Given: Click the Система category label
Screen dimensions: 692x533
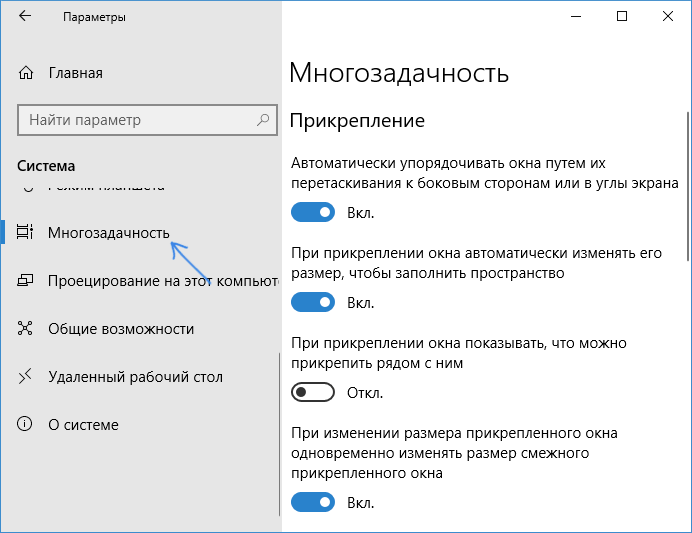Looking at the screenshot, I should click(46, 166).
